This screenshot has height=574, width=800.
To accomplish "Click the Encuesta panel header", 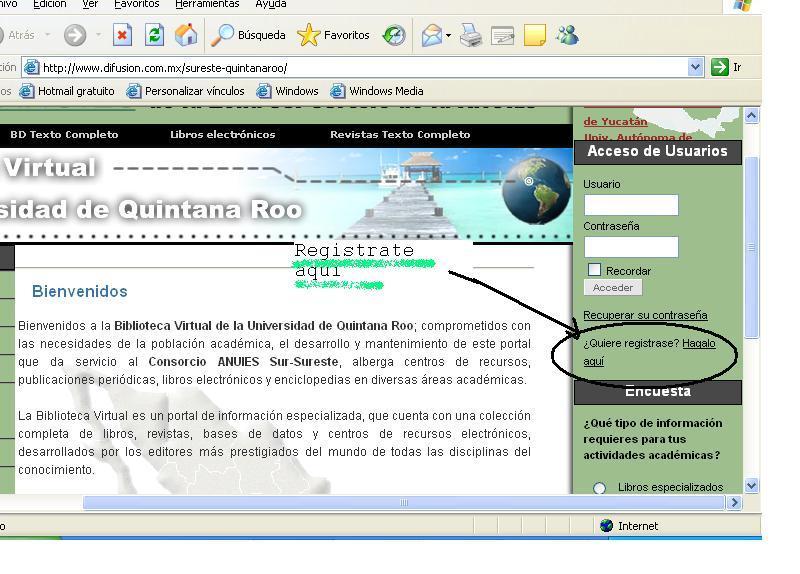I will 658,392.
